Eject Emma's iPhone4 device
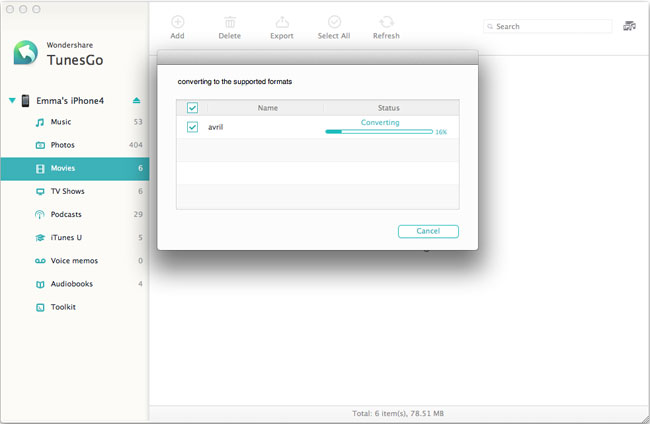Viewport: 650px width, 424px height. [136, 100]
